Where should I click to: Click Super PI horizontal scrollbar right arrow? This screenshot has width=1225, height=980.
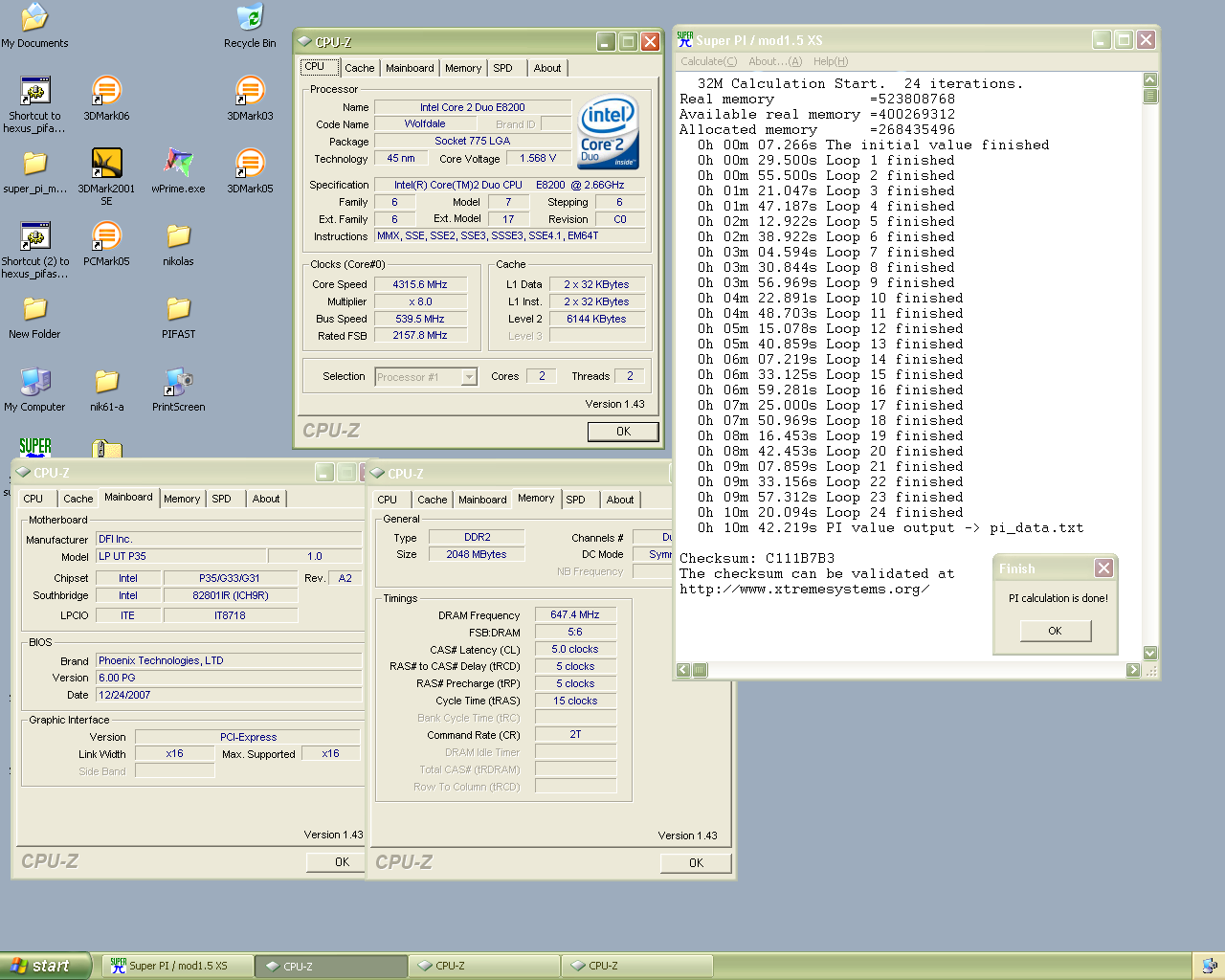tap(1133, 670)
